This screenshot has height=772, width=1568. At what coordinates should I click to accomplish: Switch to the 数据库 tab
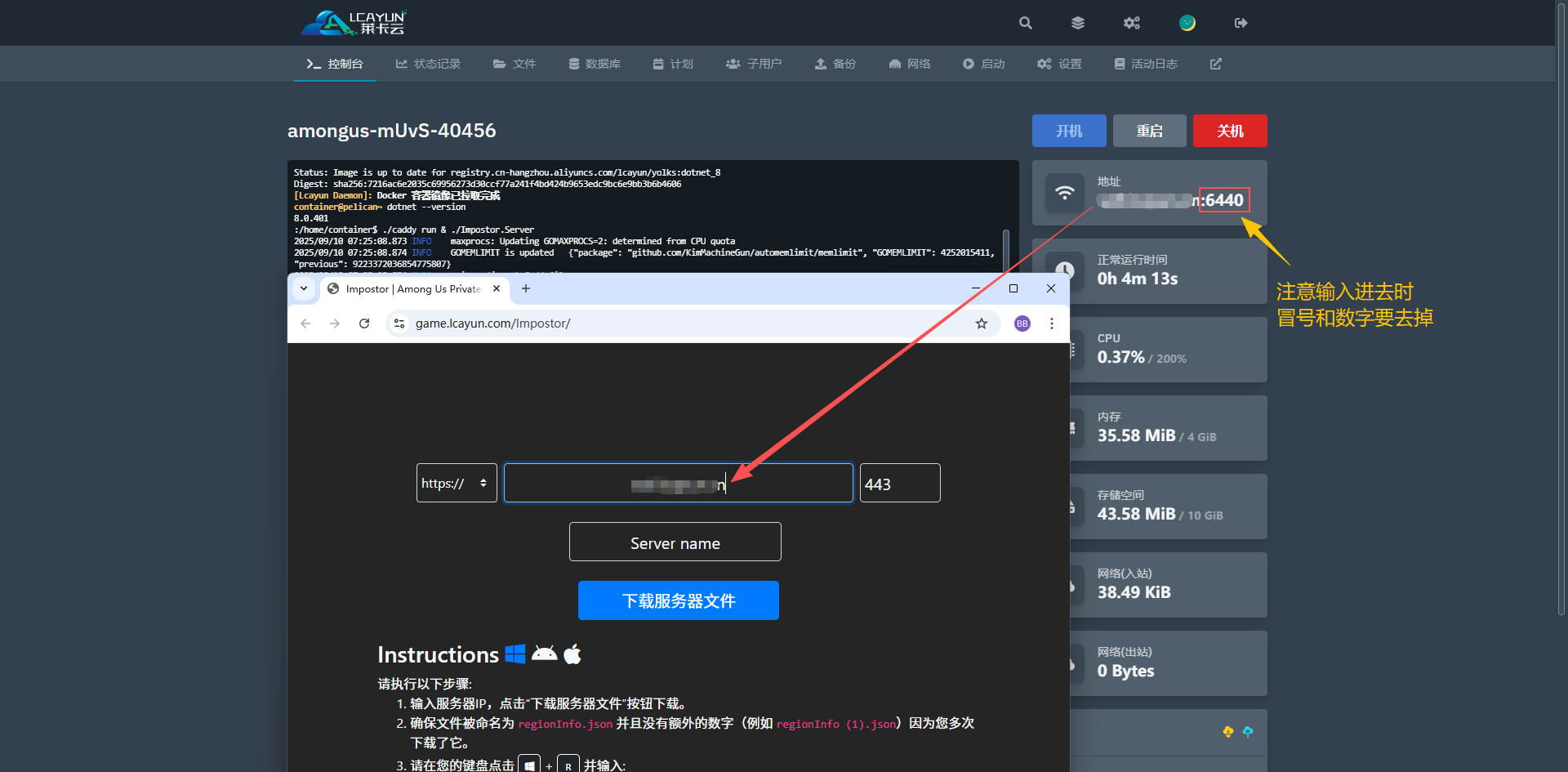[595, 64]
